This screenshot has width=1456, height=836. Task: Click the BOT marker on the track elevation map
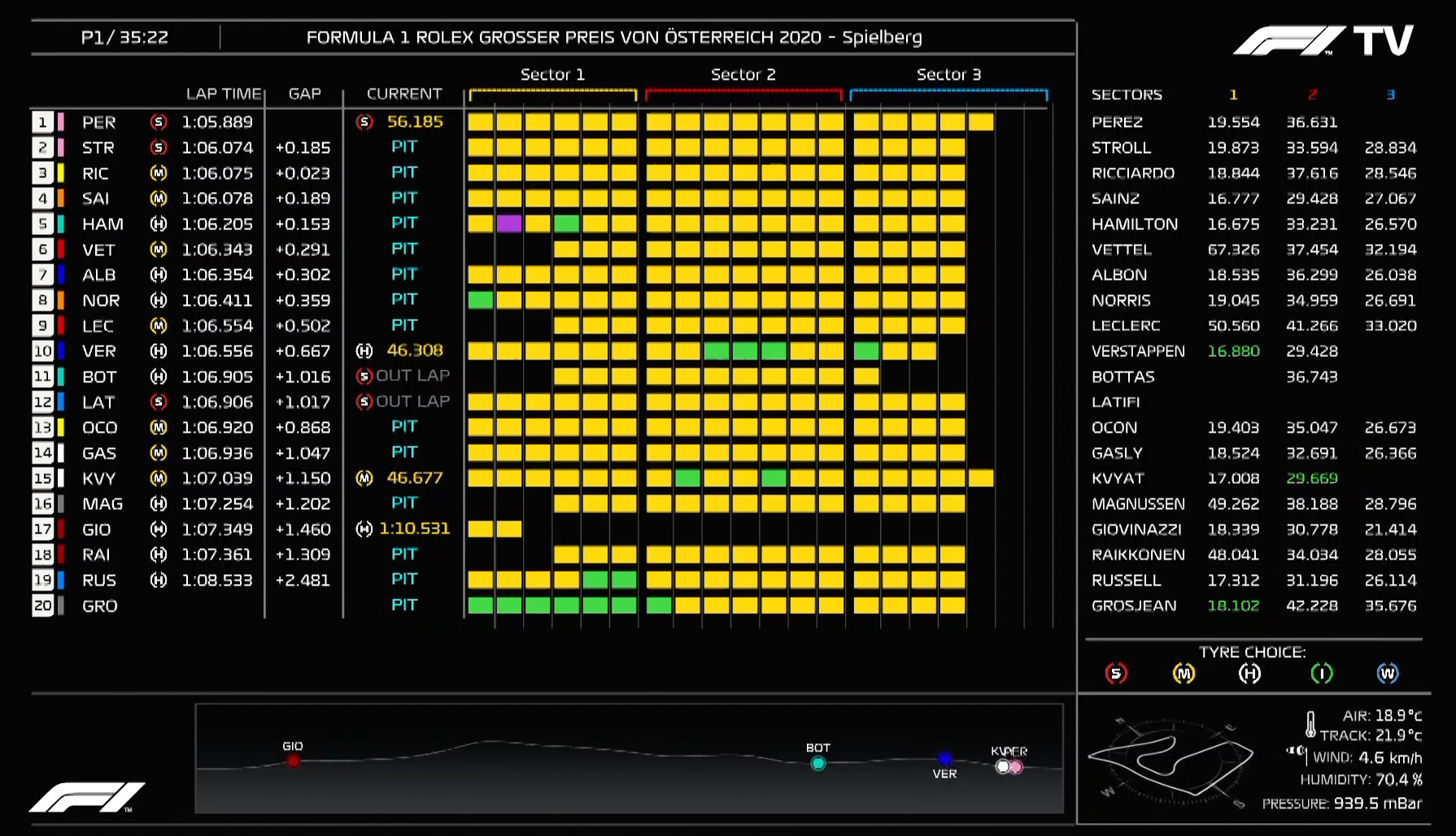pos(818,763)
